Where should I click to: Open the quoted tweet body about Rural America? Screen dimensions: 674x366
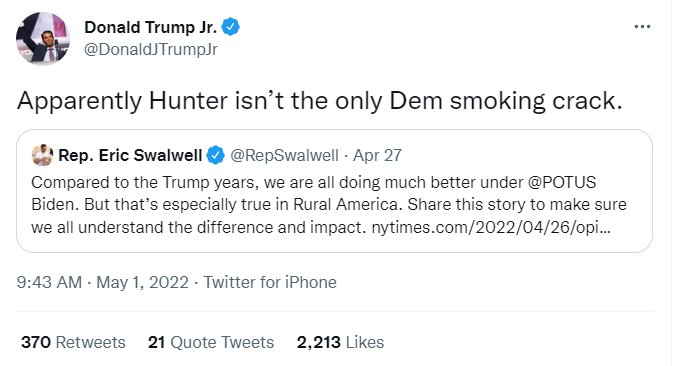tap(329, 205)
